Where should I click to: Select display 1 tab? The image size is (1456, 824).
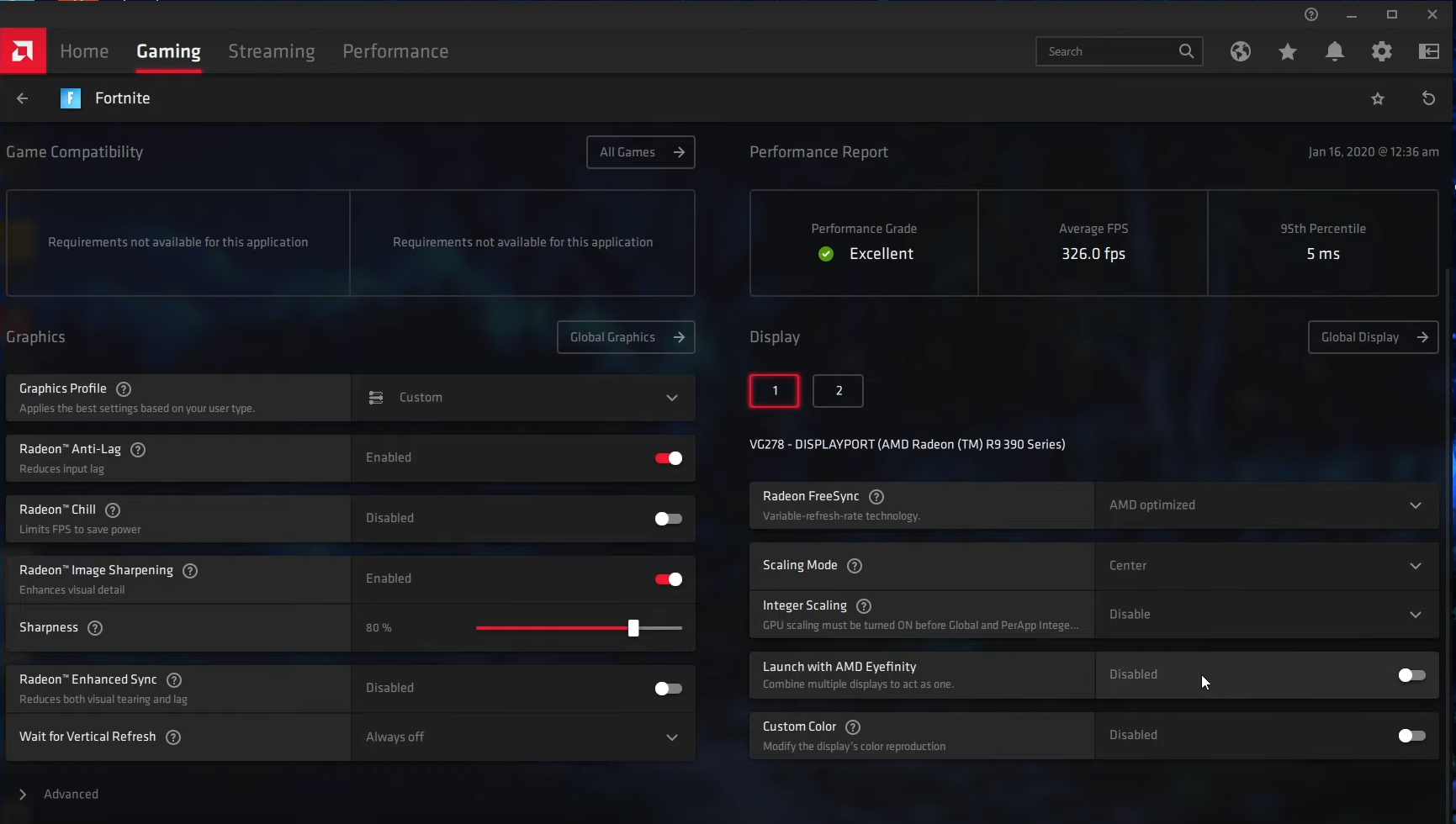pyautogui.click(x=775, y=391)
